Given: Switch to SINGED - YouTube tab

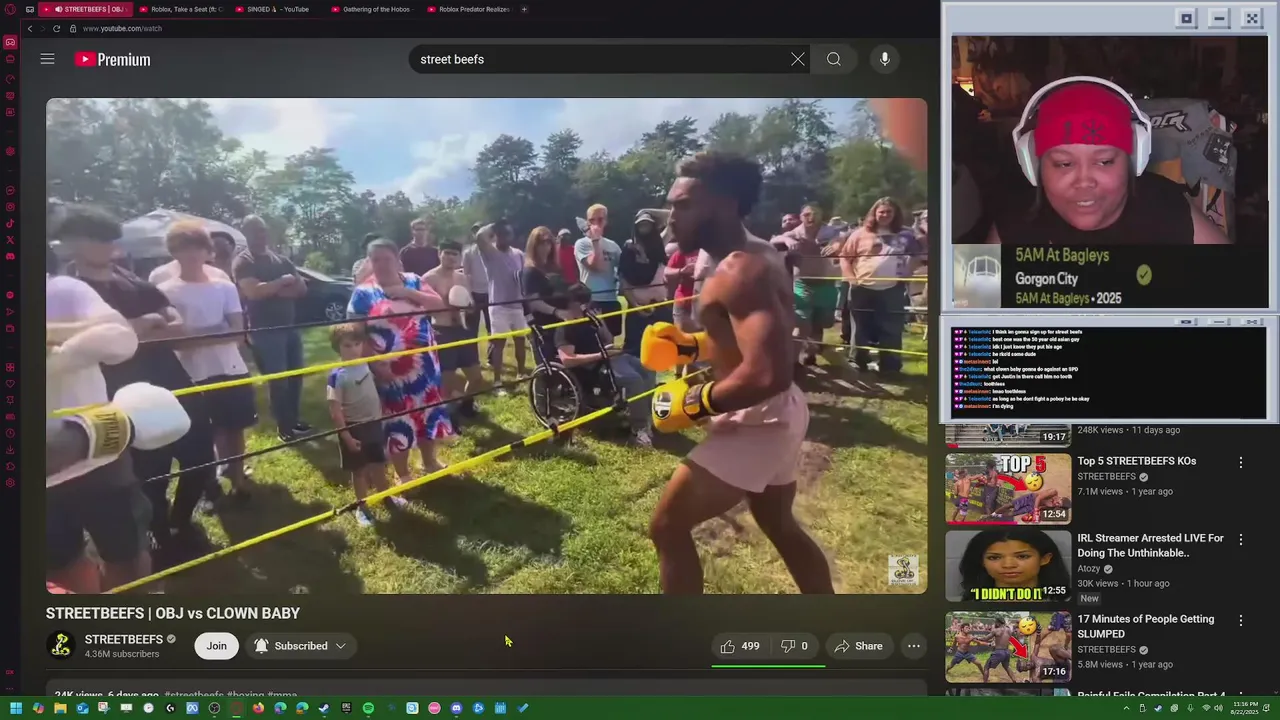Looking at the screenshot, I should pyautogui.click(x=274, y=9).
